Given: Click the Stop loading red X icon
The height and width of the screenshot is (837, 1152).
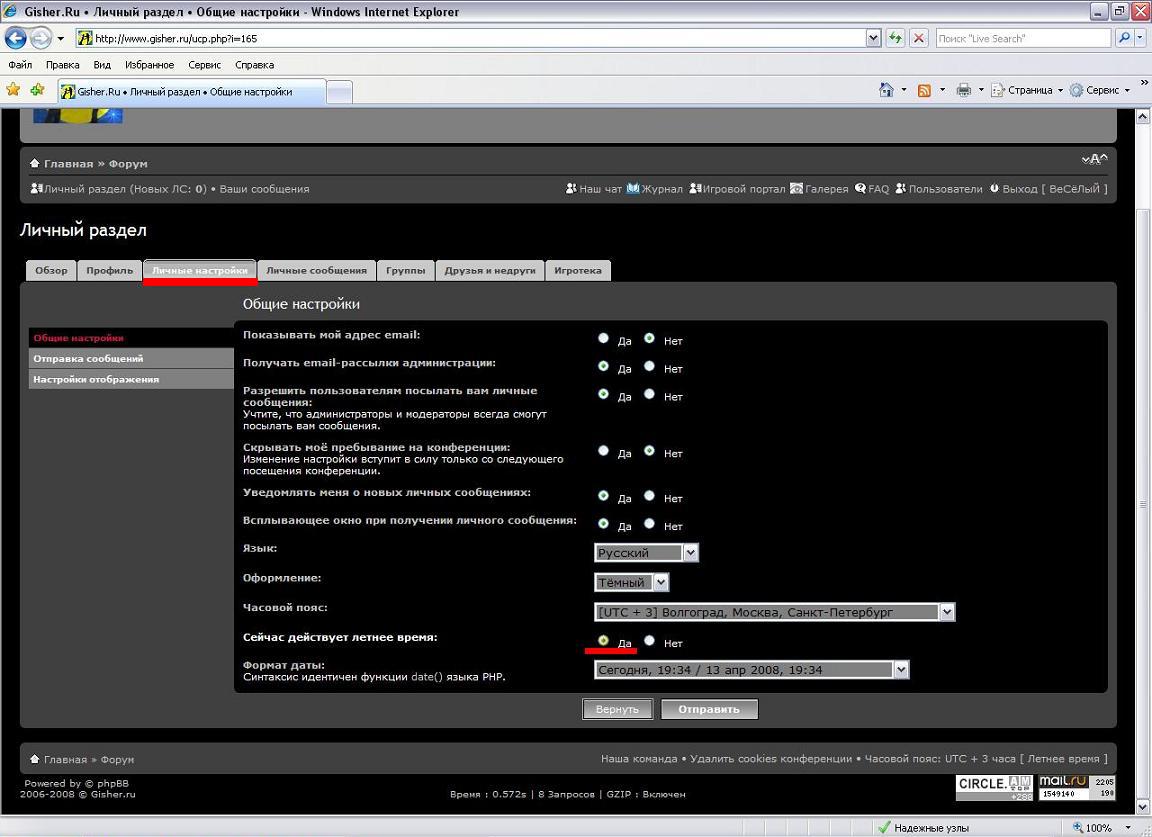Looking at the screenshot, I should [x=920, y=38].
